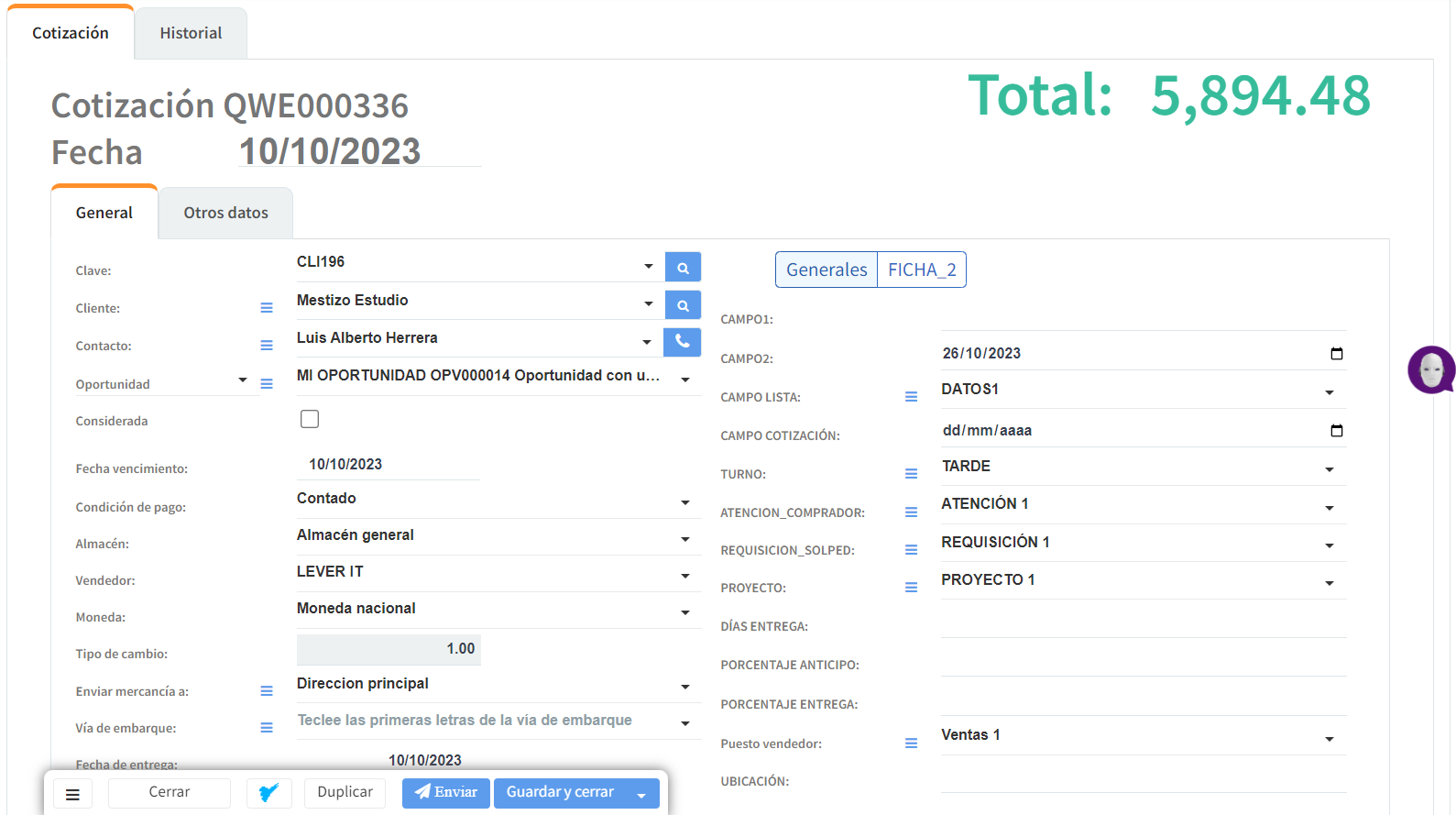Click the phone icon next to contact
The width and height of the screenshot is (1456, 815).
[683, 342]
